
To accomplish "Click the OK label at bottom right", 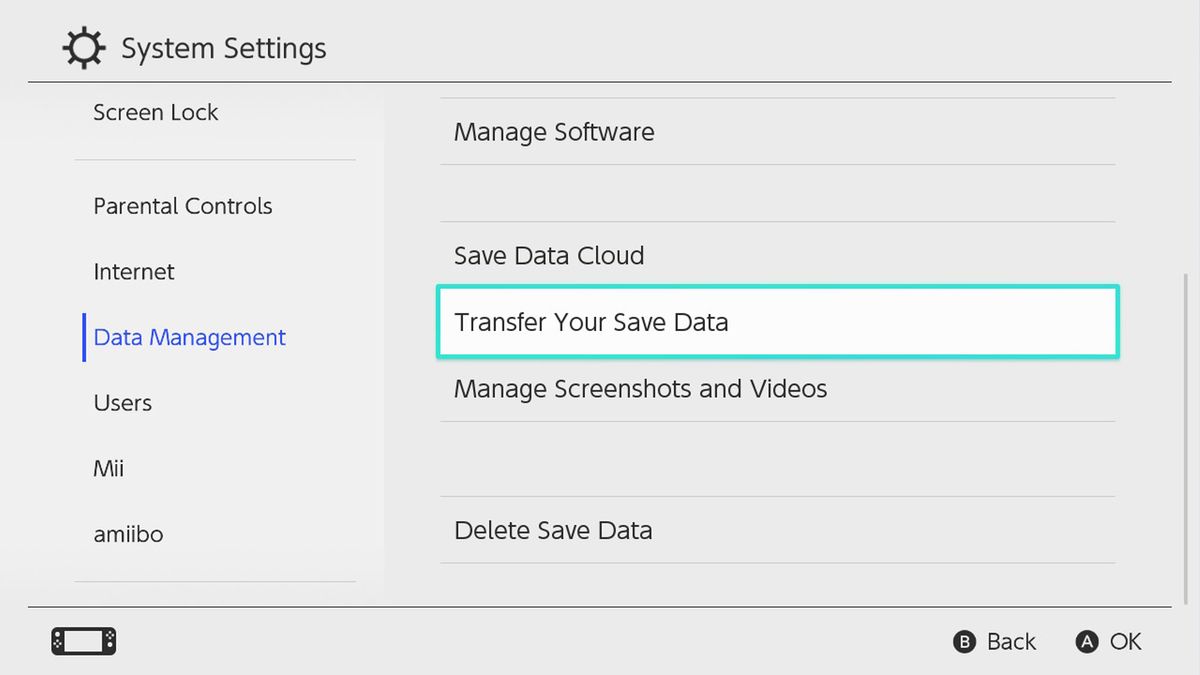I will pos(1125,641).
